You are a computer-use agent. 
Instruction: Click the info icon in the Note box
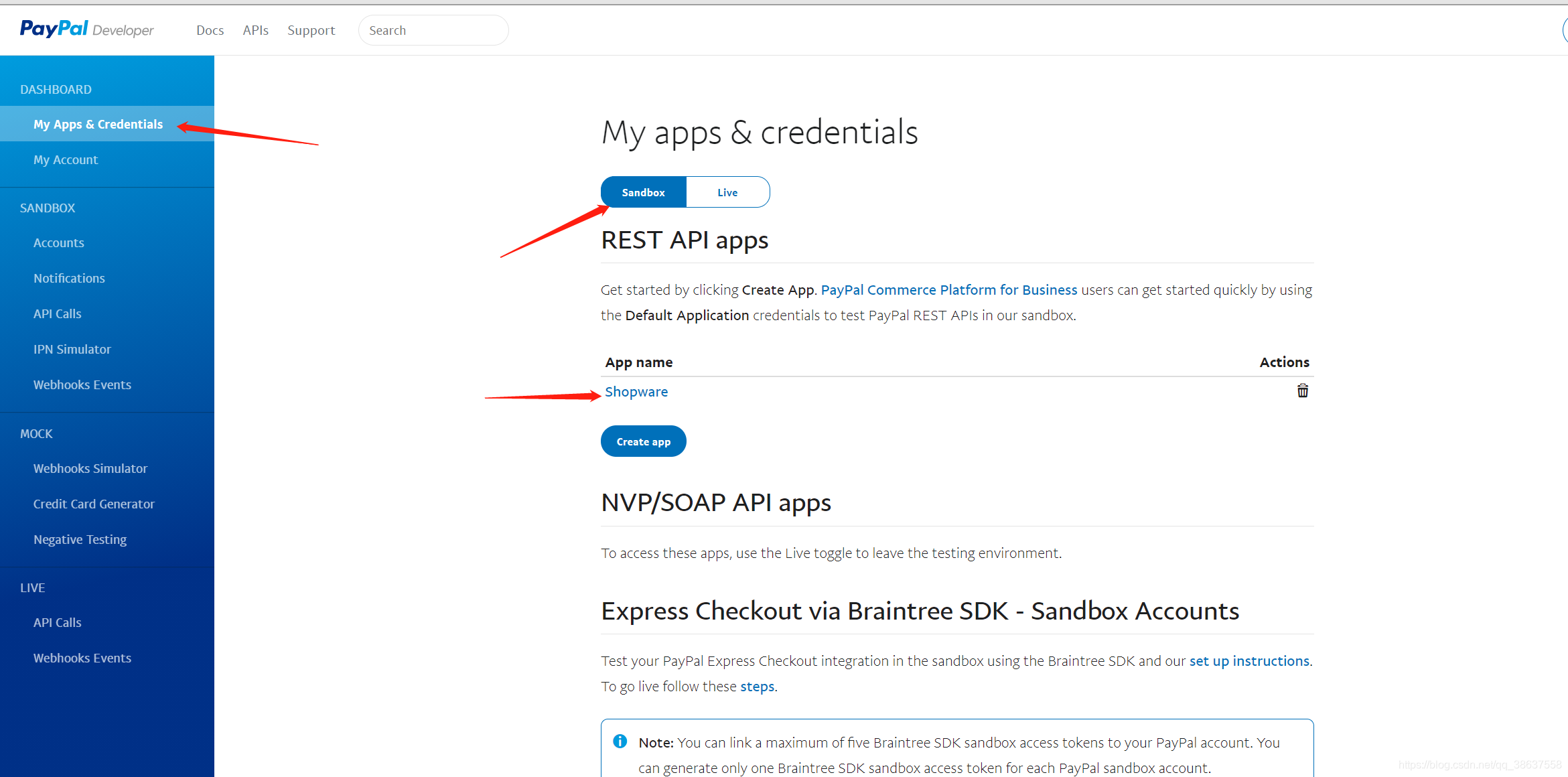[620, 741]
